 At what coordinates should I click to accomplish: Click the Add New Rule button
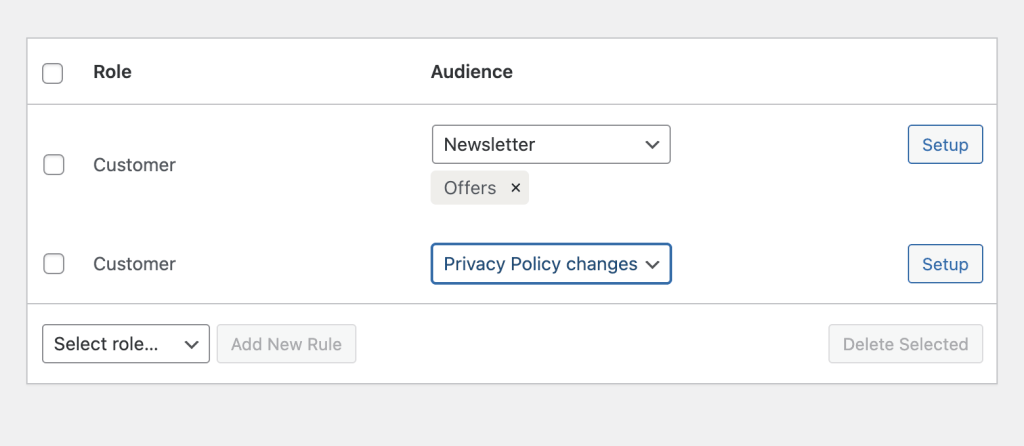(286, 344)
